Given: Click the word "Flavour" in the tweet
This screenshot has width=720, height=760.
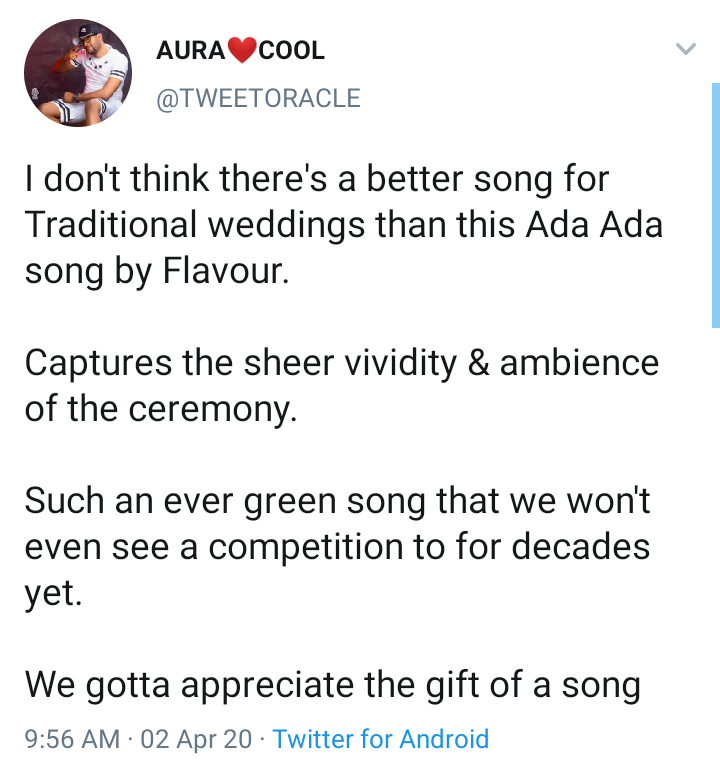Looking at the screenshot, I should click(225, 270).
